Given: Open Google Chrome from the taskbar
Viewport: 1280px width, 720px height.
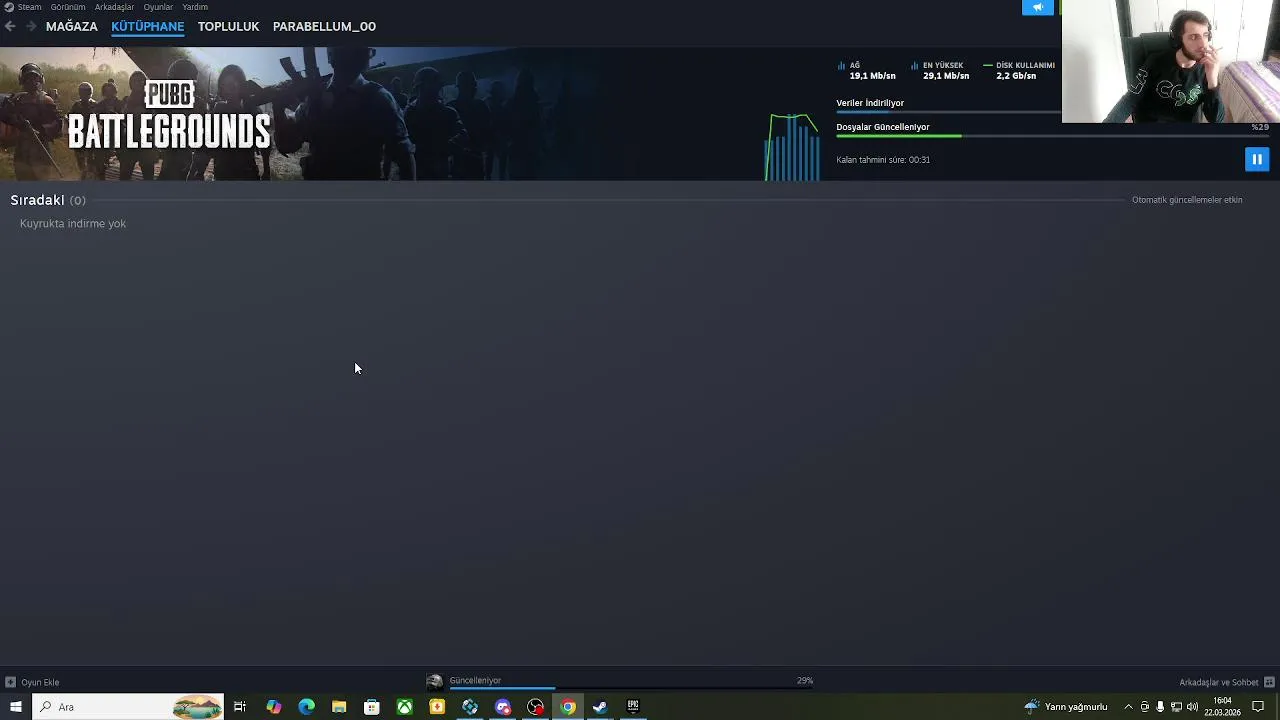Looking at the screenshot, I should (568, 707).
